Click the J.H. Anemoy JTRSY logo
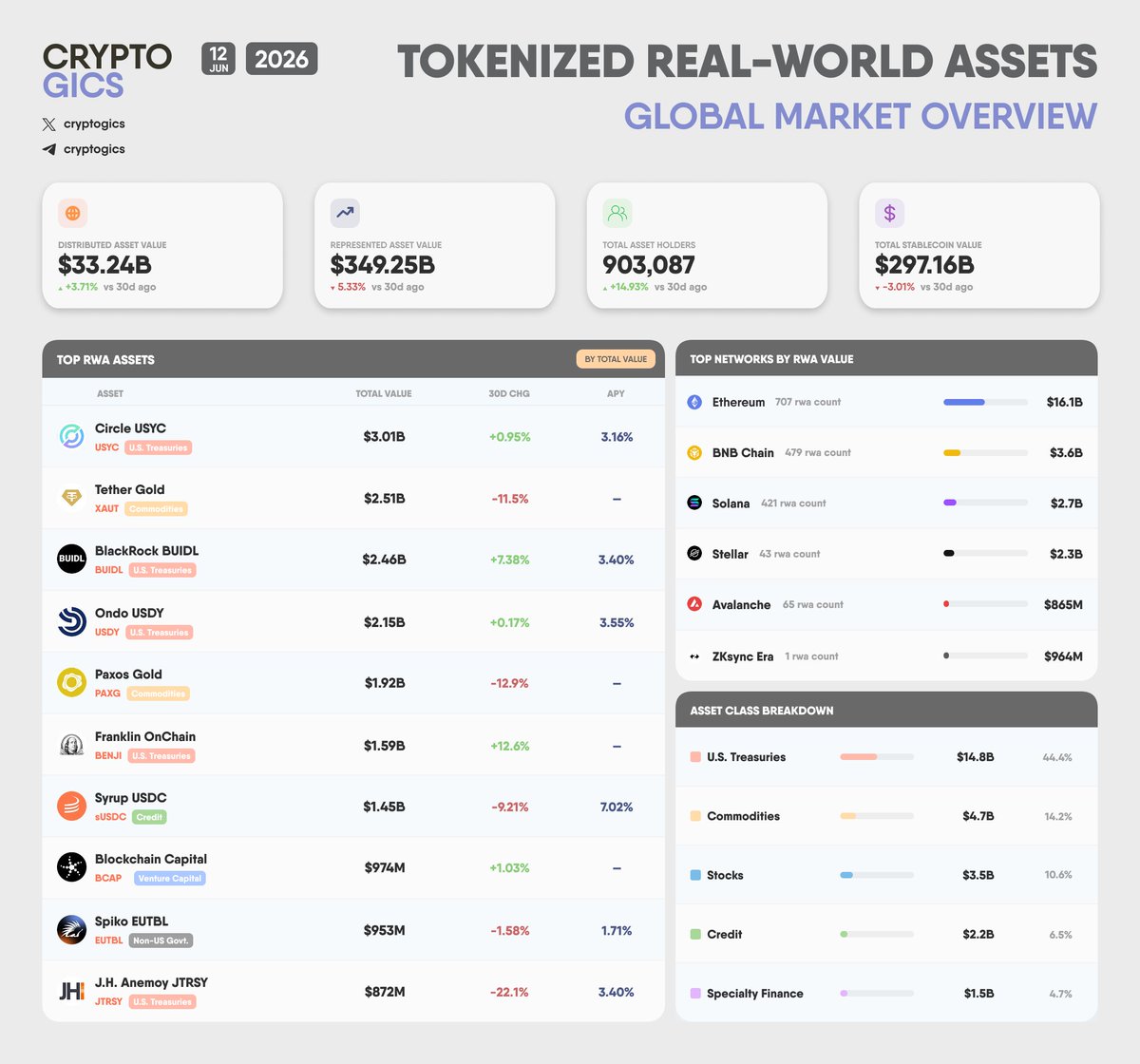The height and width of the screenshot is (1064, 1140). point(72,991)
